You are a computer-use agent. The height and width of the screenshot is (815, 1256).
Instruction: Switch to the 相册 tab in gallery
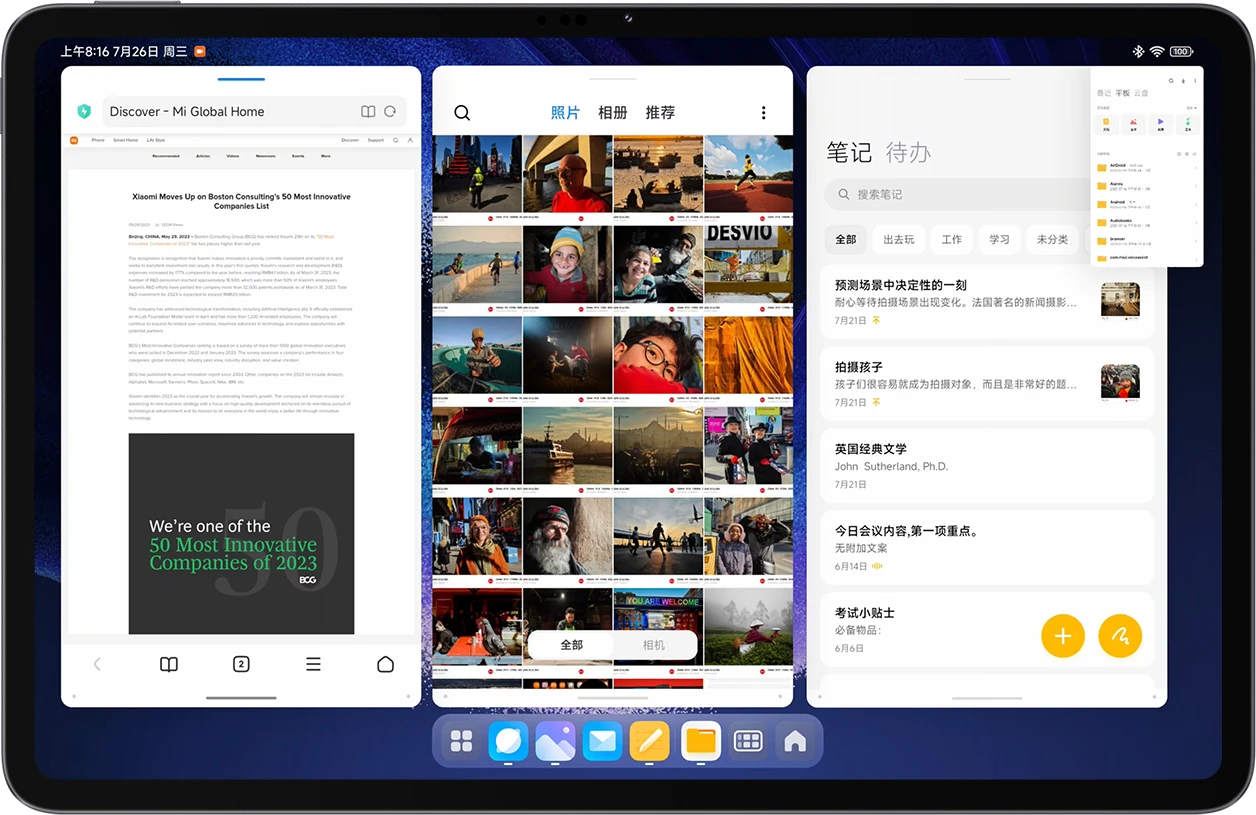pyautogui.click(x=612, y=113)
